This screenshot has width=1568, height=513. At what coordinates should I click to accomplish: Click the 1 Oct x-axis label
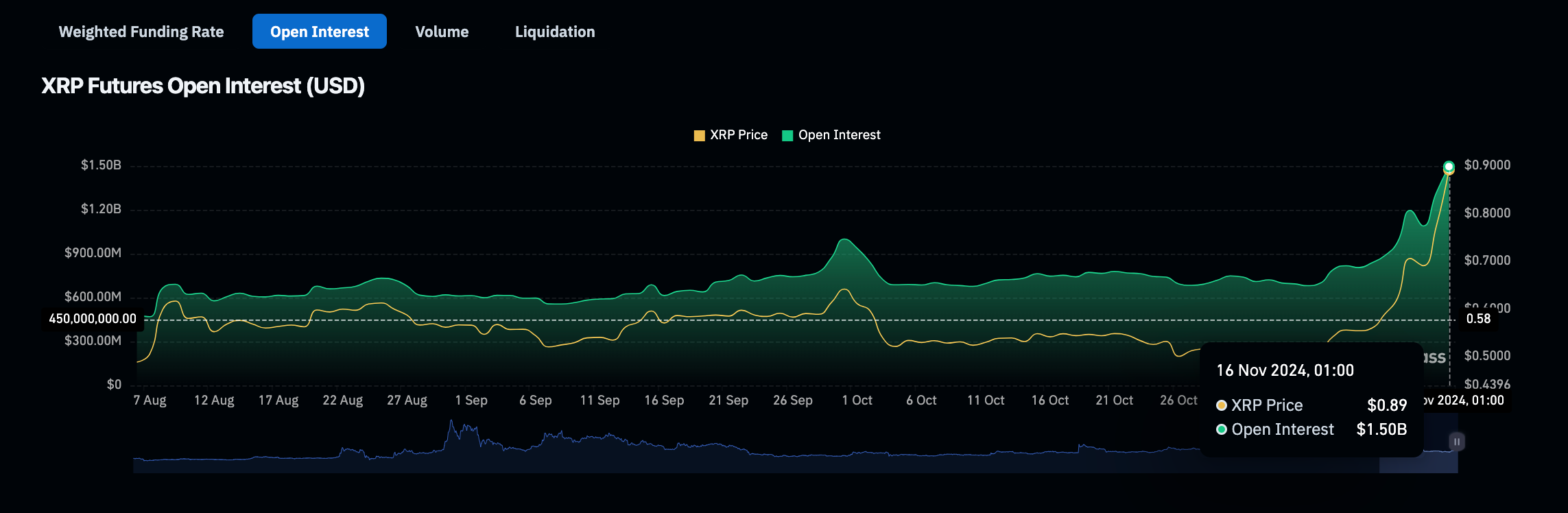click(x=857, y=401)
